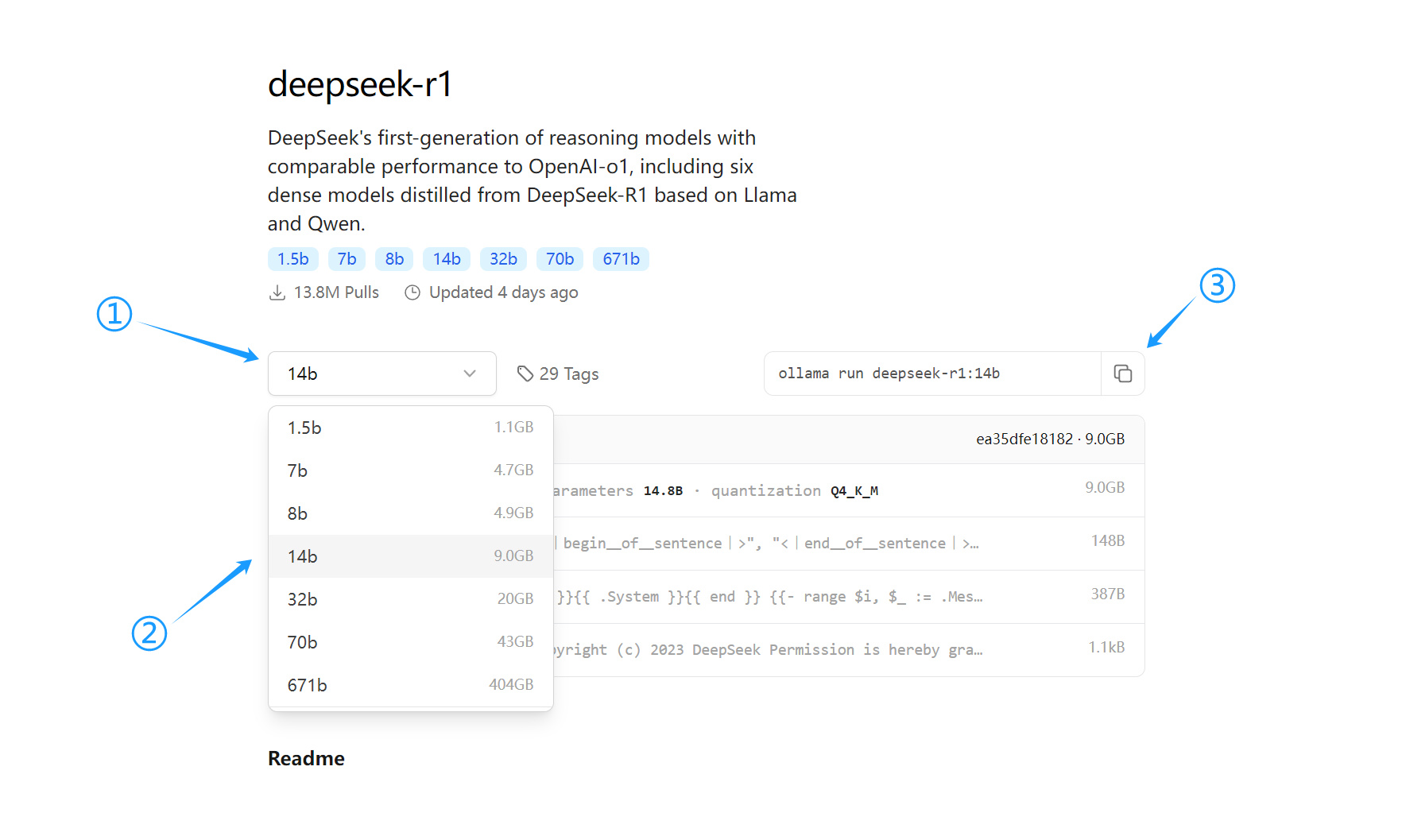
Task: Open the 32b tag badge
Action: (503, 259)
